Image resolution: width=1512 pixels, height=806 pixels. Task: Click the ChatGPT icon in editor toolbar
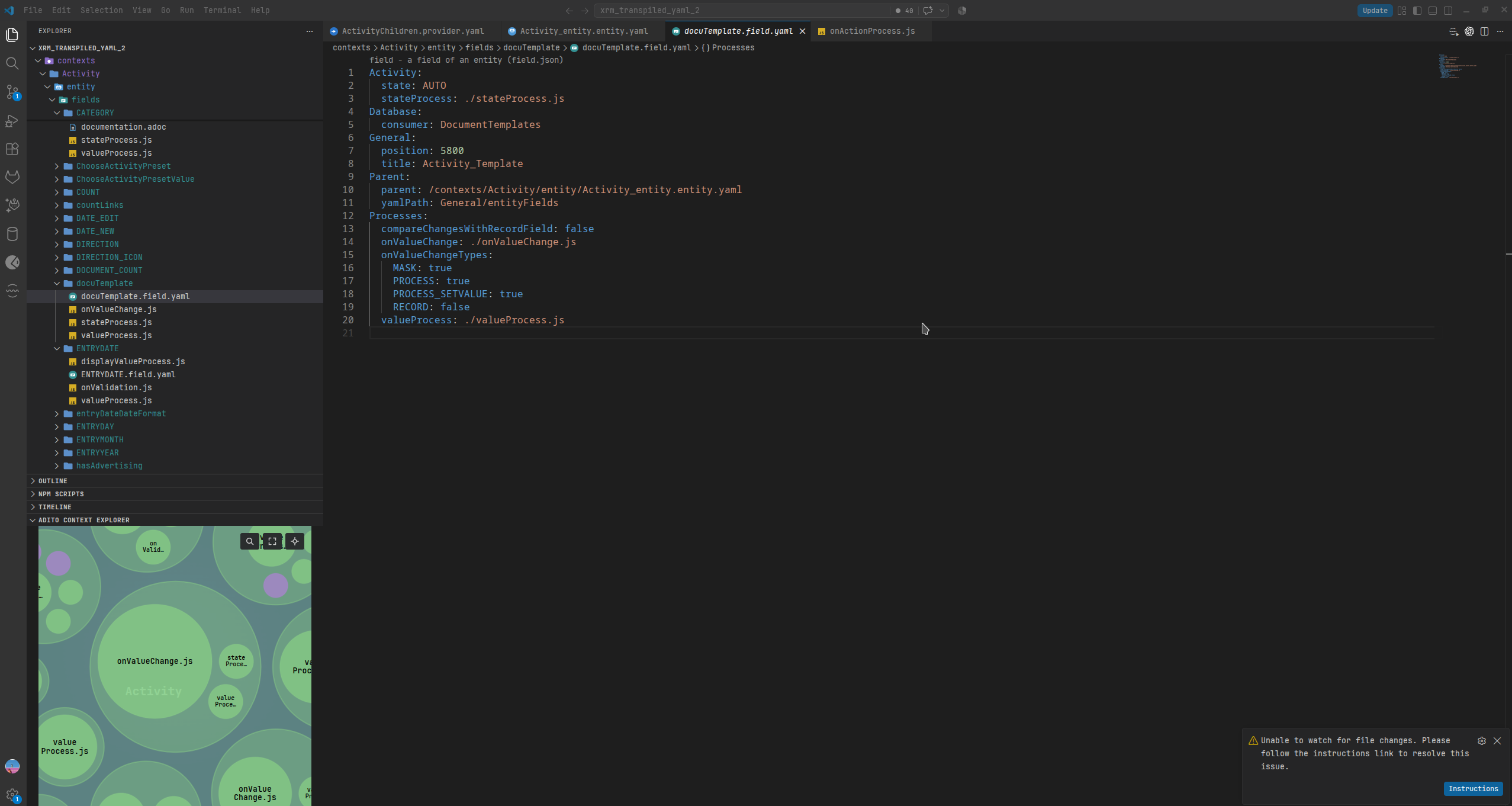click(x=1469, y=31)
